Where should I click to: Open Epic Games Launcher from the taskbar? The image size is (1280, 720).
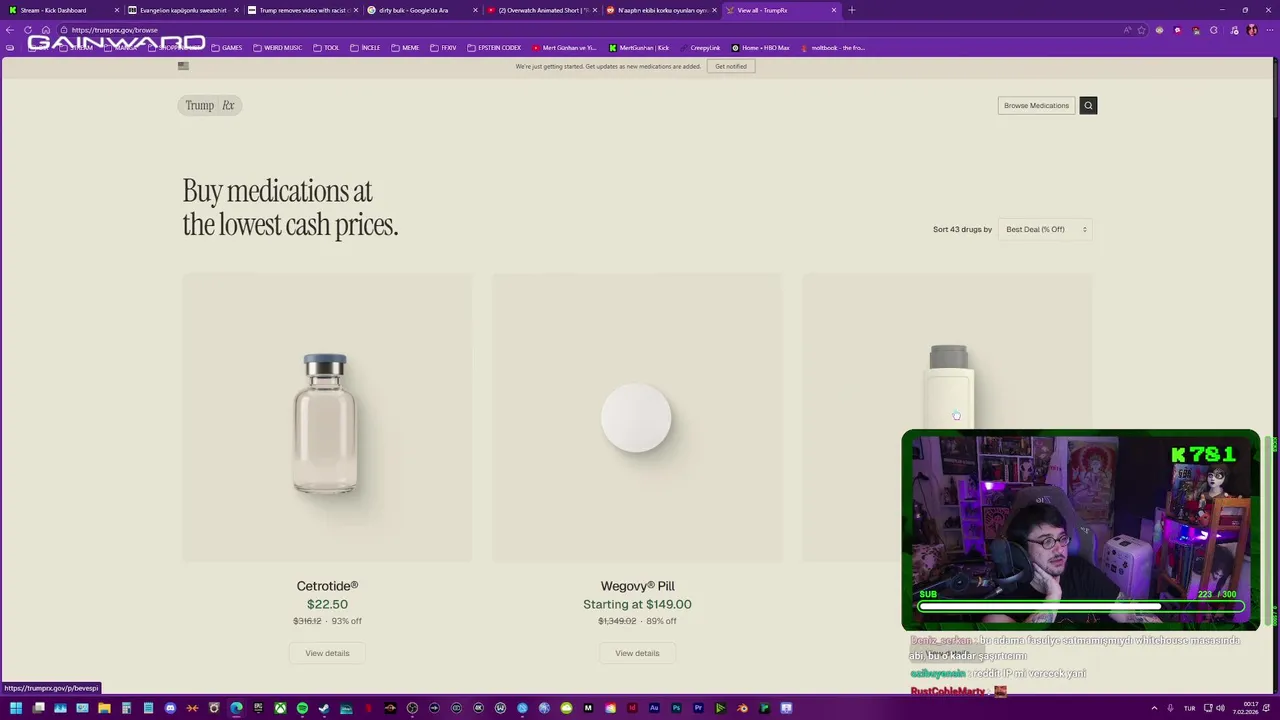pyautogui.click(x=258, y=708)
